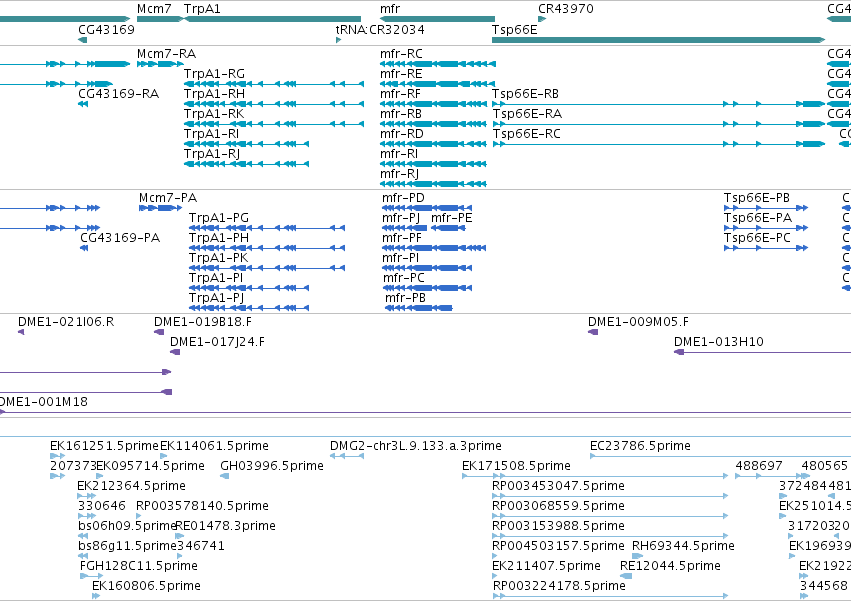
Task: Select the mfr gene feature
Action: pyautogui.click(x=437, y=19)
